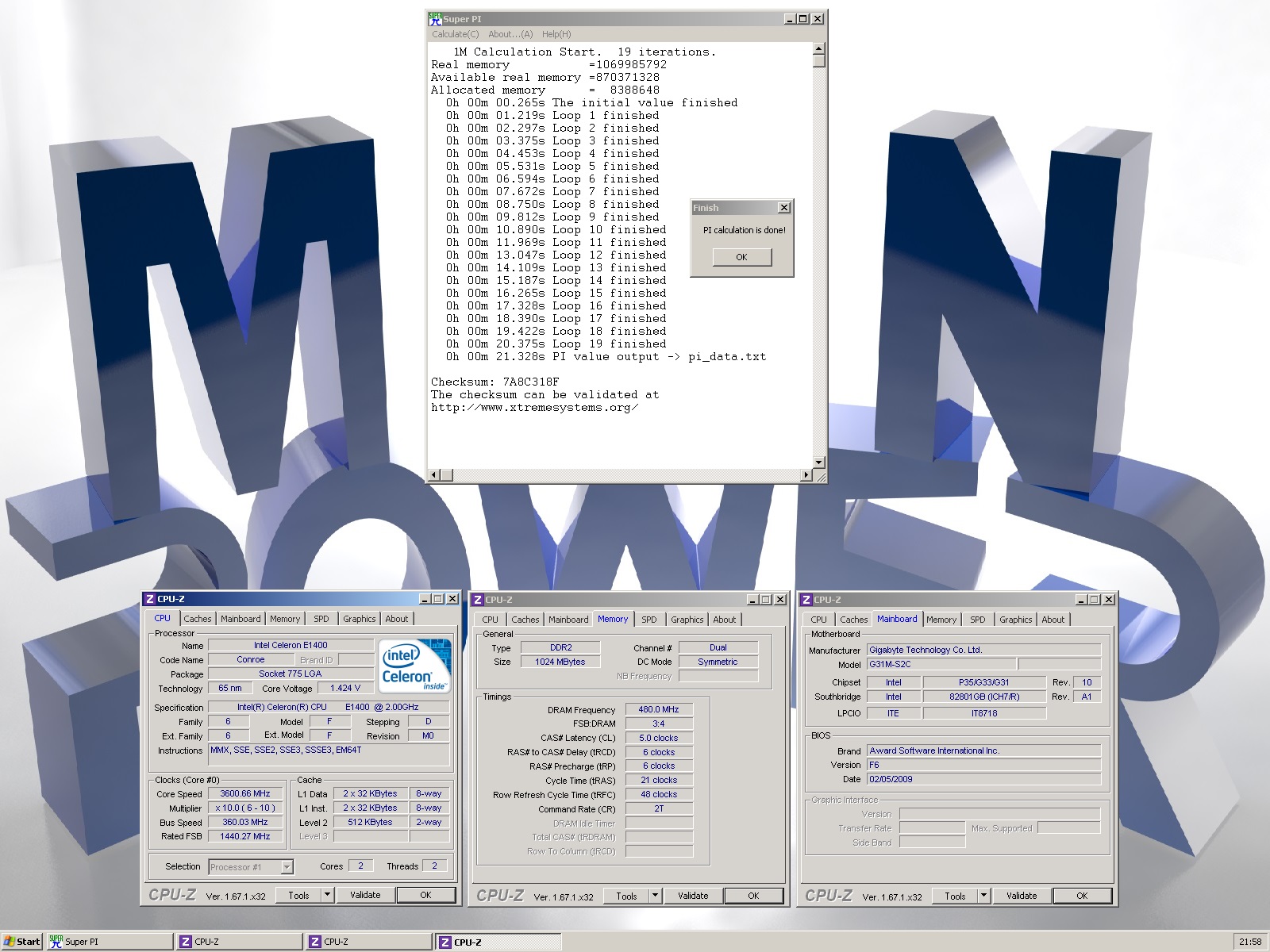The image size is (1270, 952).
Task: Click the Core Speed value 3600.66 MHz
Action: [245, 793]
